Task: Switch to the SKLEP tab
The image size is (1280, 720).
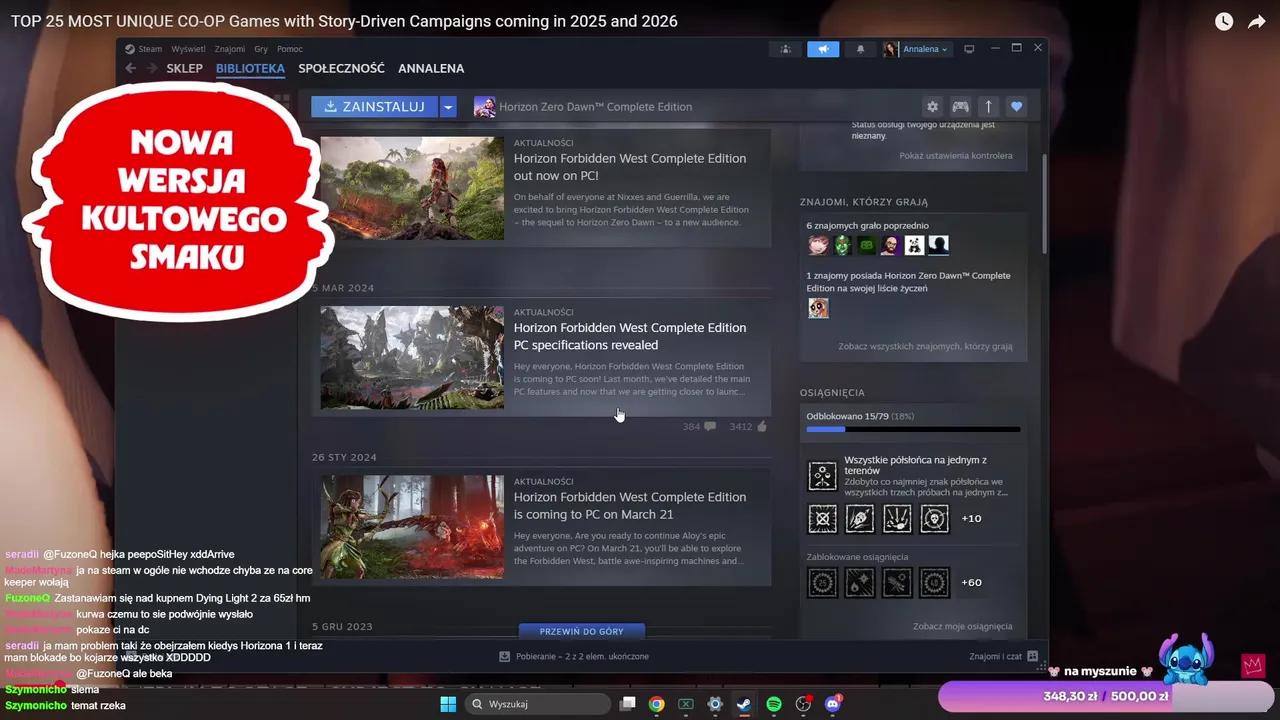Action: coord(185,68)
